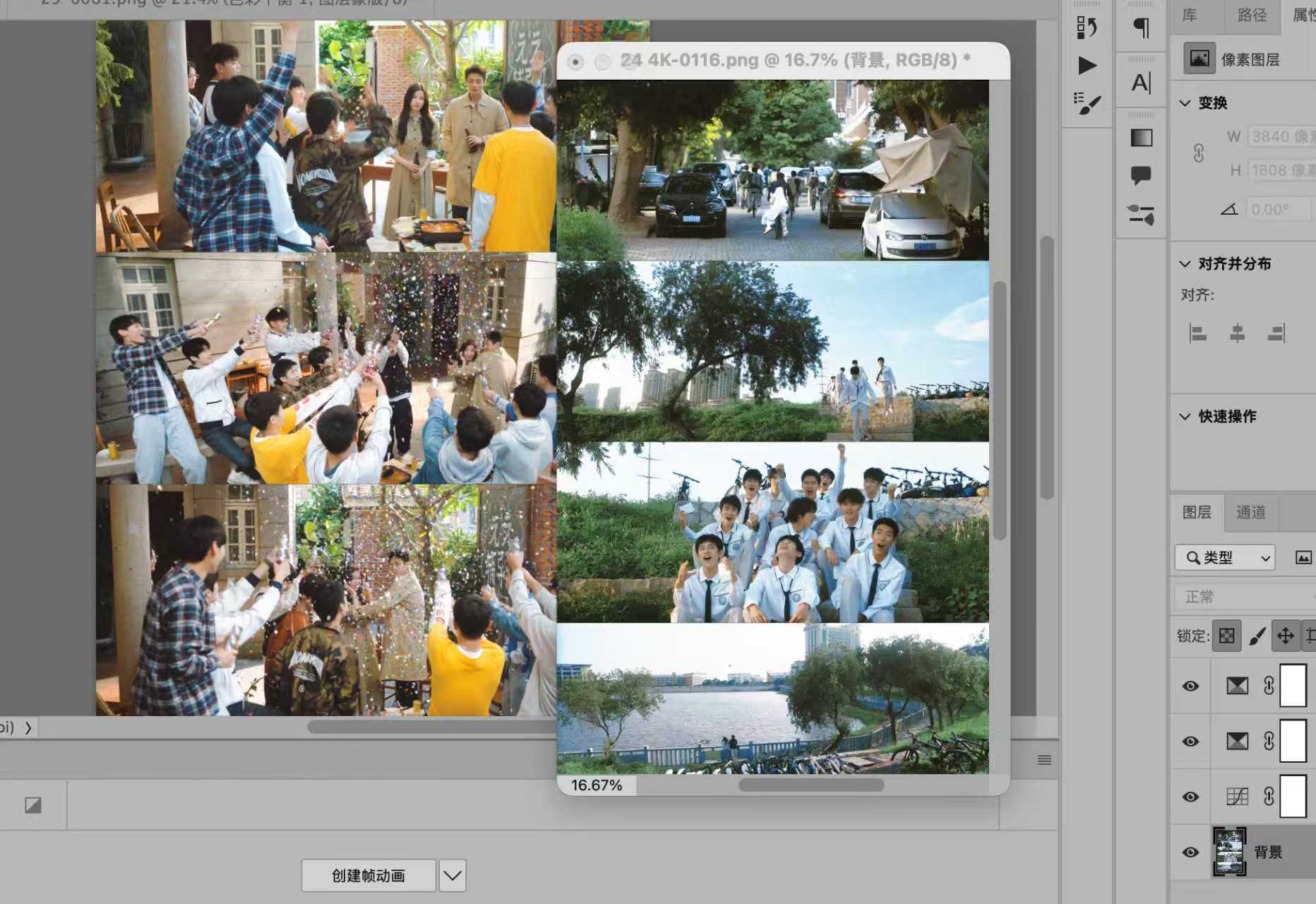The width and height of the screenshot is (1316, 904).
Task: Click the align right edges icon
Action: [1276, 333]
